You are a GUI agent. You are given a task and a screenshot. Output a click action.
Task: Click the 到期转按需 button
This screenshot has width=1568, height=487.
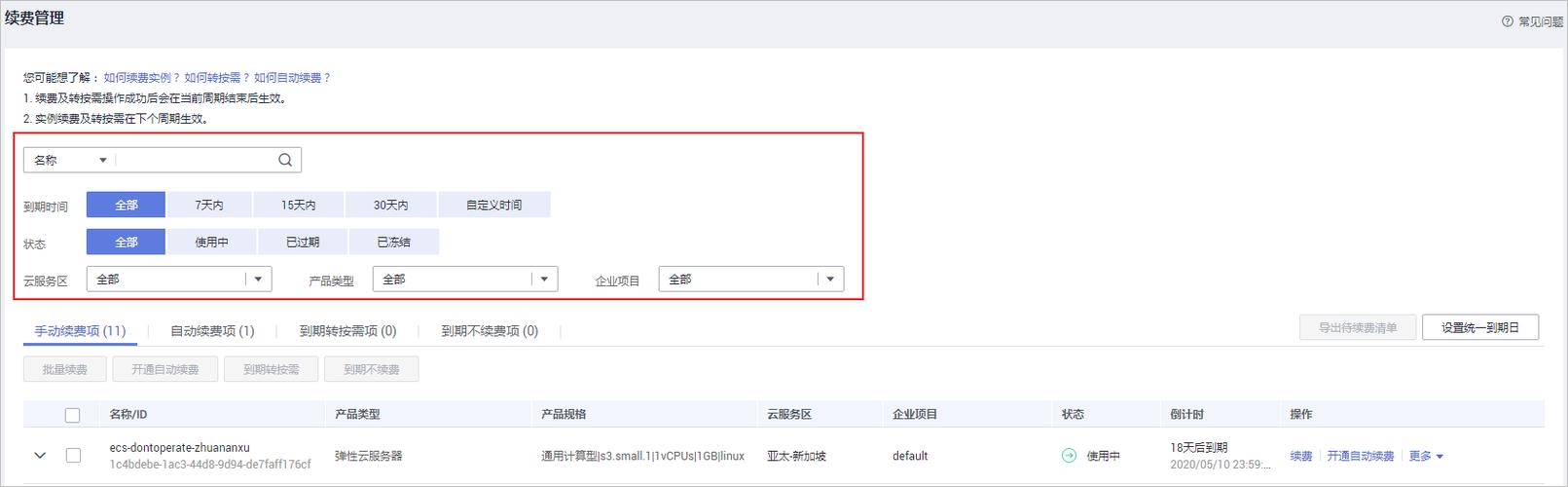click(x=272, y=369)
